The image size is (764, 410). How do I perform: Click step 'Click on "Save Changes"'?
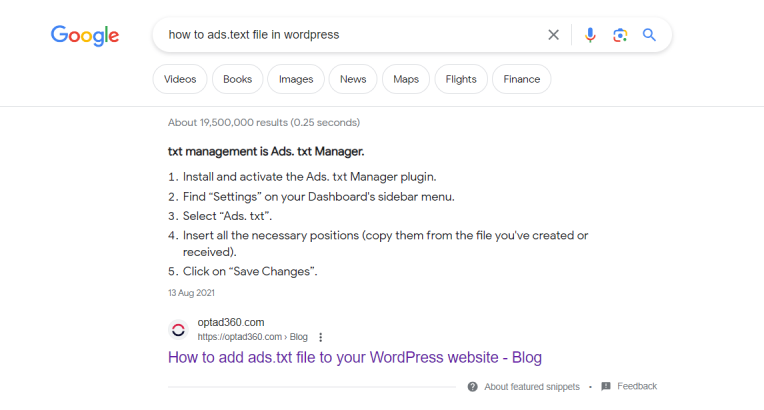point(250,272)
